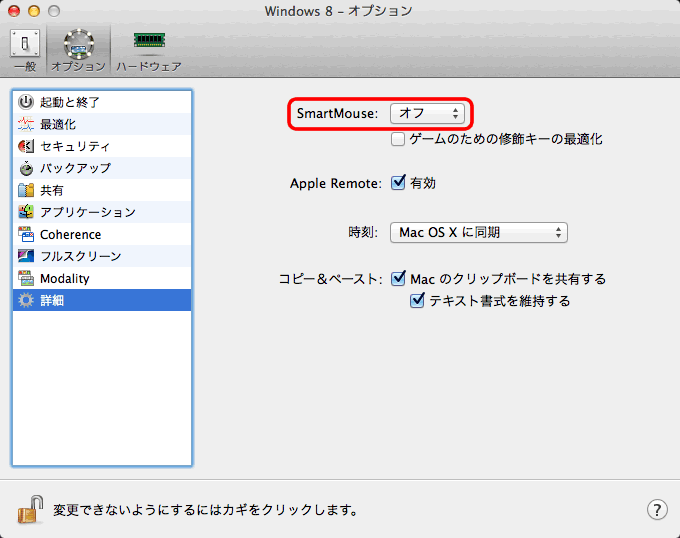Open the 一般 (General) toolbar tab
Viewport: 680px width, 538px height.
(25, 50)
